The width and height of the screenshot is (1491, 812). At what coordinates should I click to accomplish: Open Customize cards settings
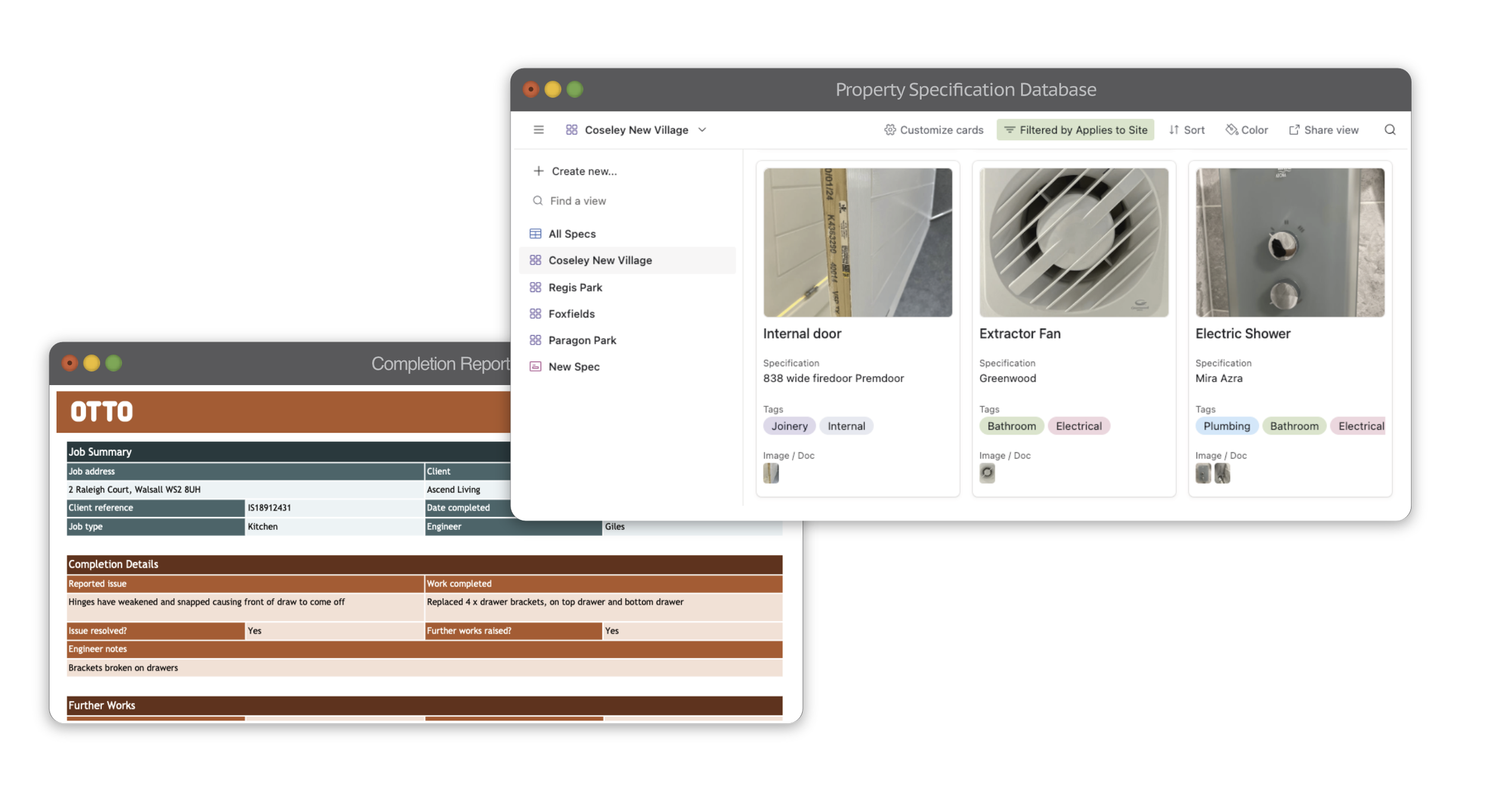[x=933, y=130]
